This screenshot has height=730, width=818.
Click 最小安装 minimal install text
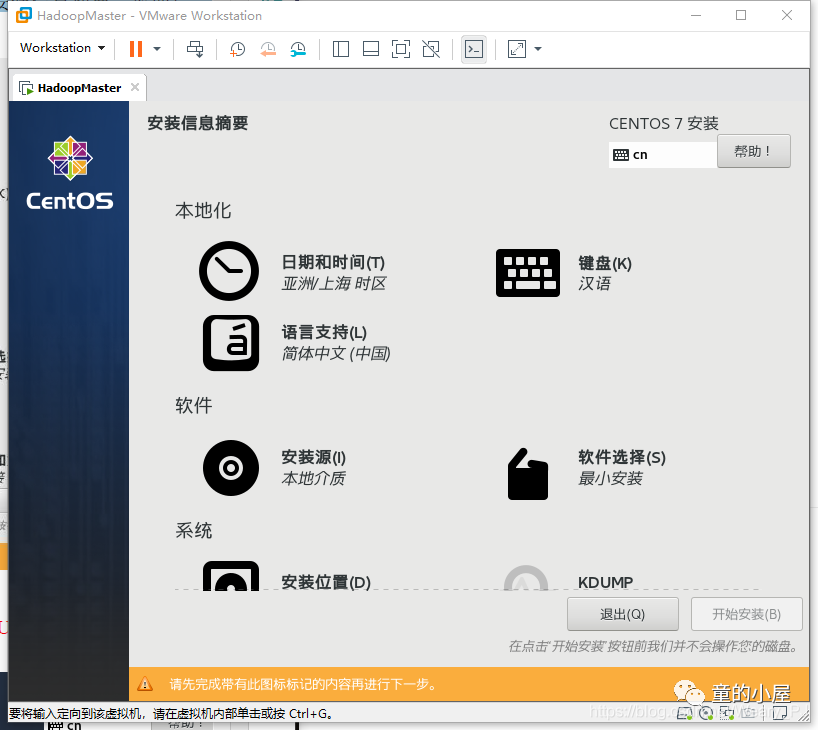pos(610,478)
